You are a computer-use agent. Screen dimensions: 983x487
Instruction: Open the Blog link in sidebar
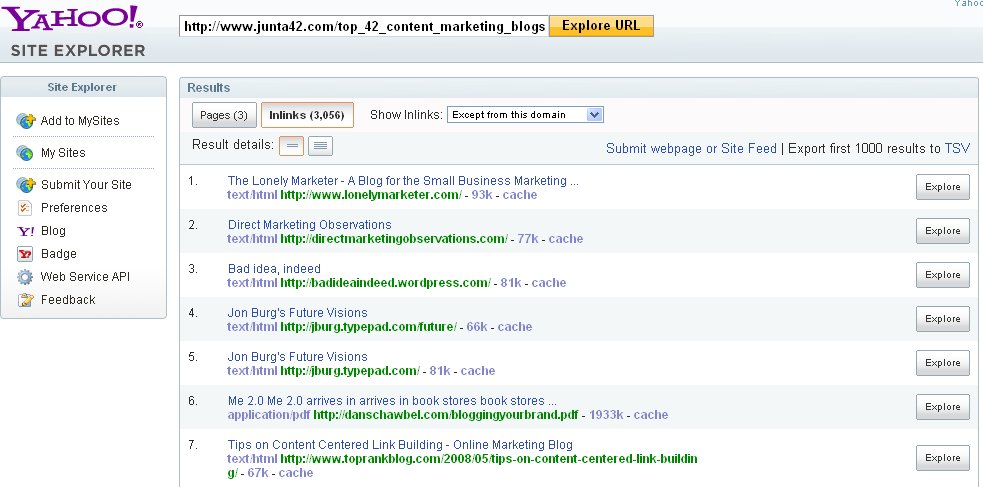click(53, 231)
